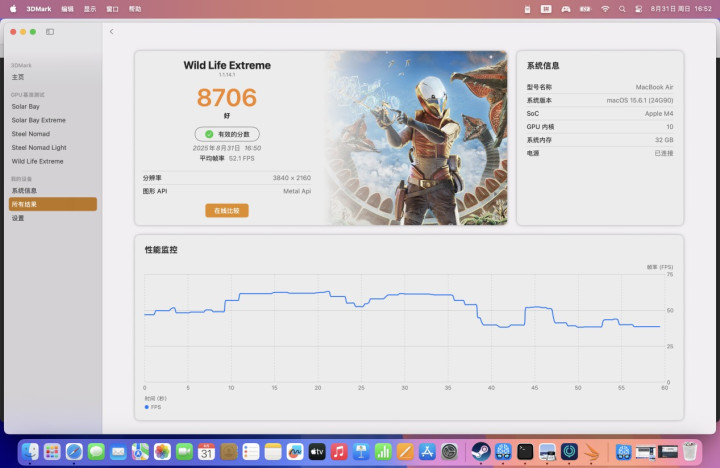Viewport: 720px width, 468px height.
Task: Open Launchpad in the dock
Action: click(x=52, y=452)
